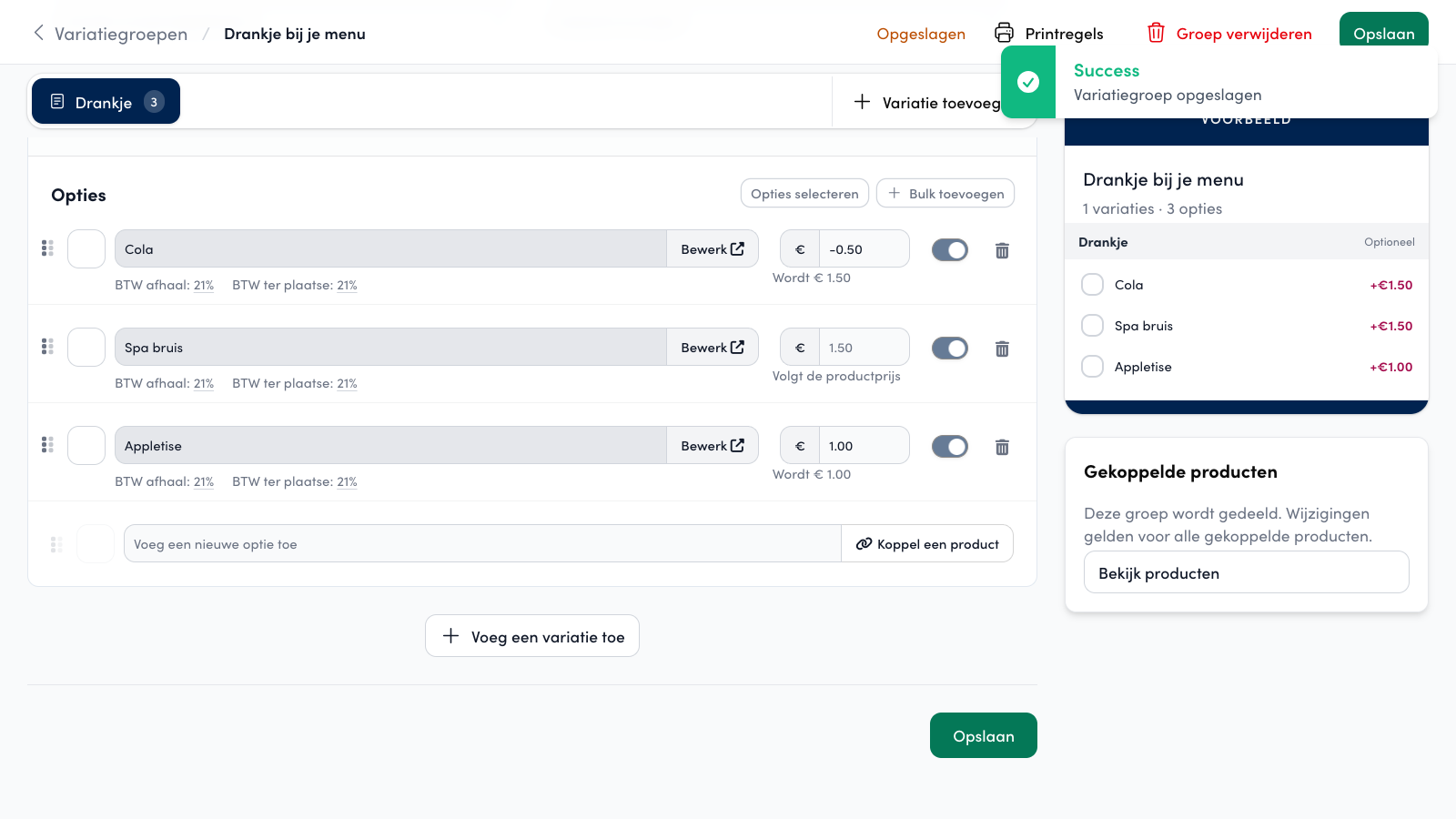Toggle the Cola option switch off
Image resolution: width=1456 pixels, height=819 pixels.
[x=950, y=250]
